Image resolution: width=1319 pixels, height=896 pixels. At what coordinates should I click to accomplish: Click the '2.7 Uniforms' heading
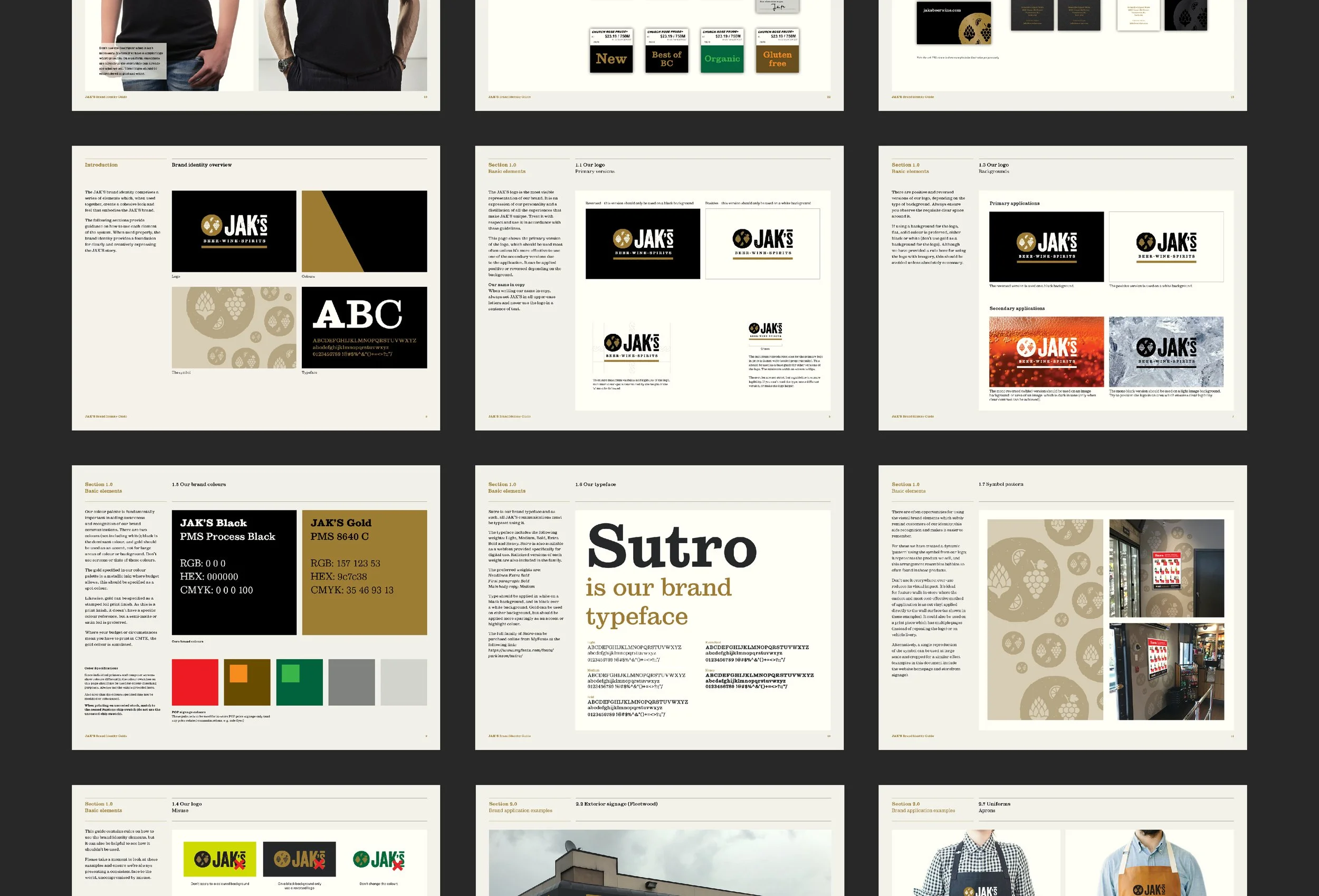(995, 804)
